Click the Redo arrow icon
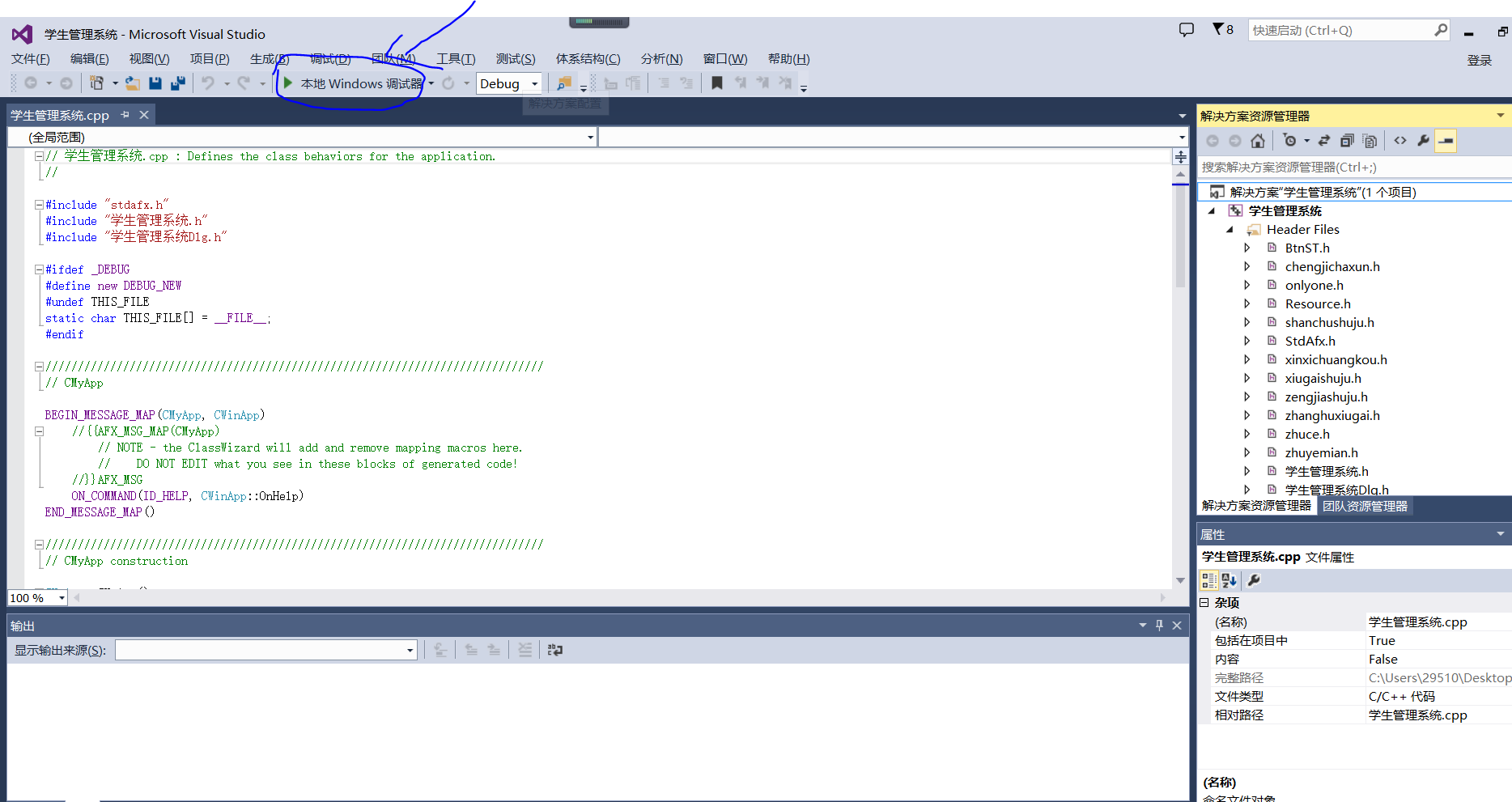The height and width of the screenshot is (802, 1512). click(x=244, y=83)
